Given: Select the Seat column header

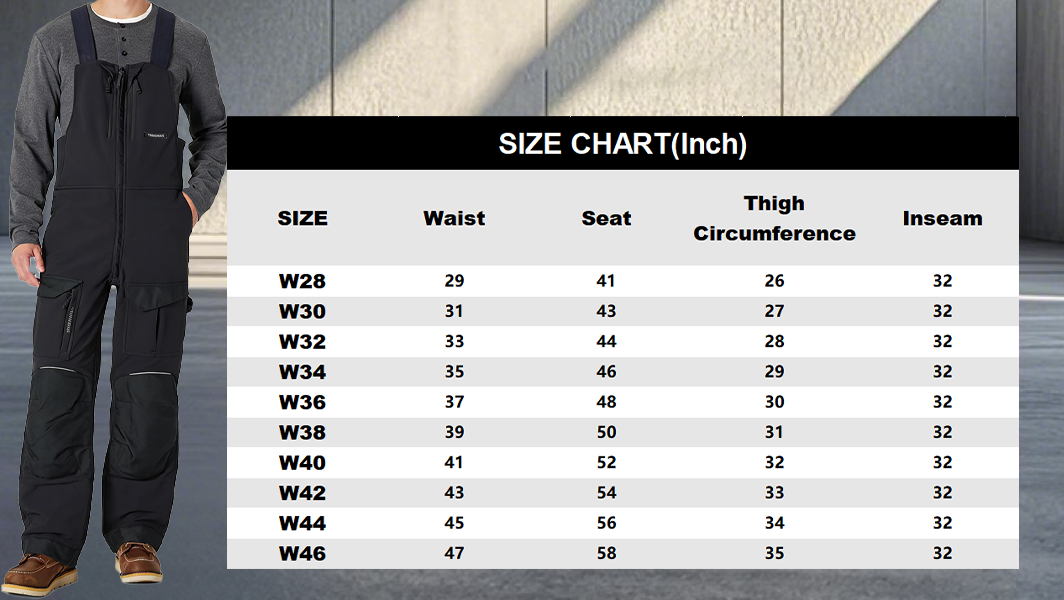Looking at the screenshot, I should click(x=606, y=218).
